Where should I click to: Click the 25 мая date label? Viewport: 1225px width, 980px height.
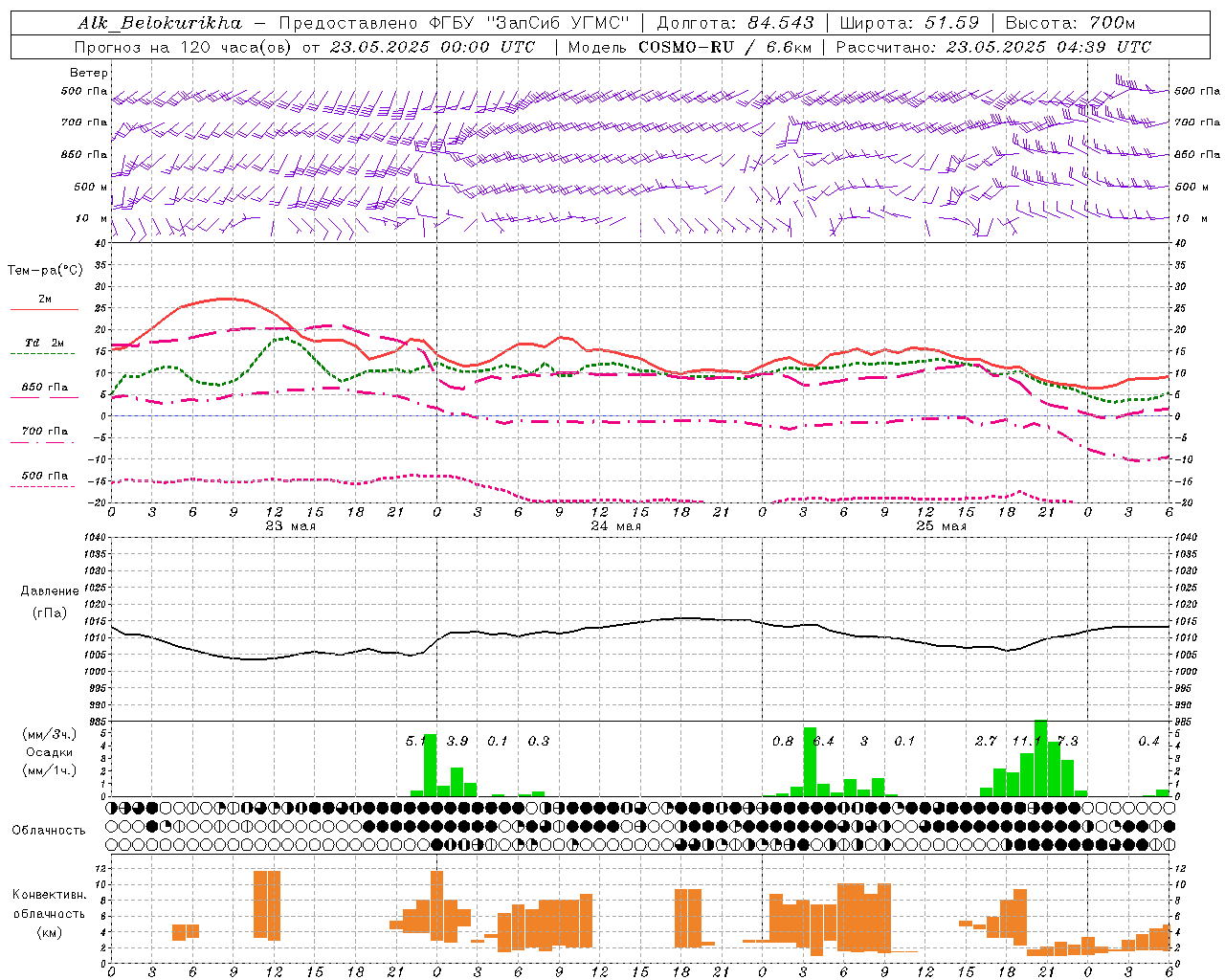[x=941, y=526]
